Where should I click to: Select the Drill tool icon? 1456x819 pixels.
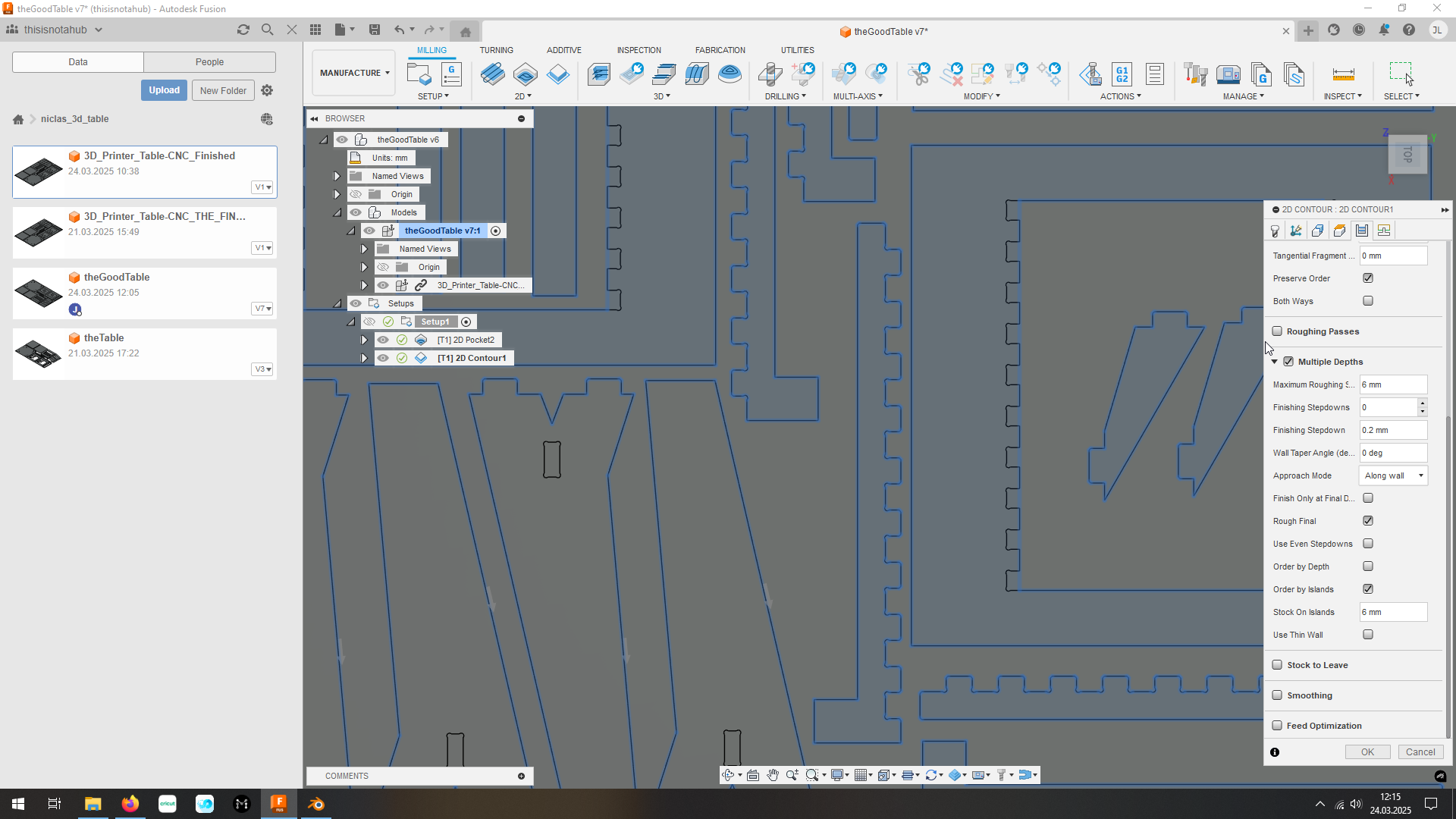pos(770,74)
